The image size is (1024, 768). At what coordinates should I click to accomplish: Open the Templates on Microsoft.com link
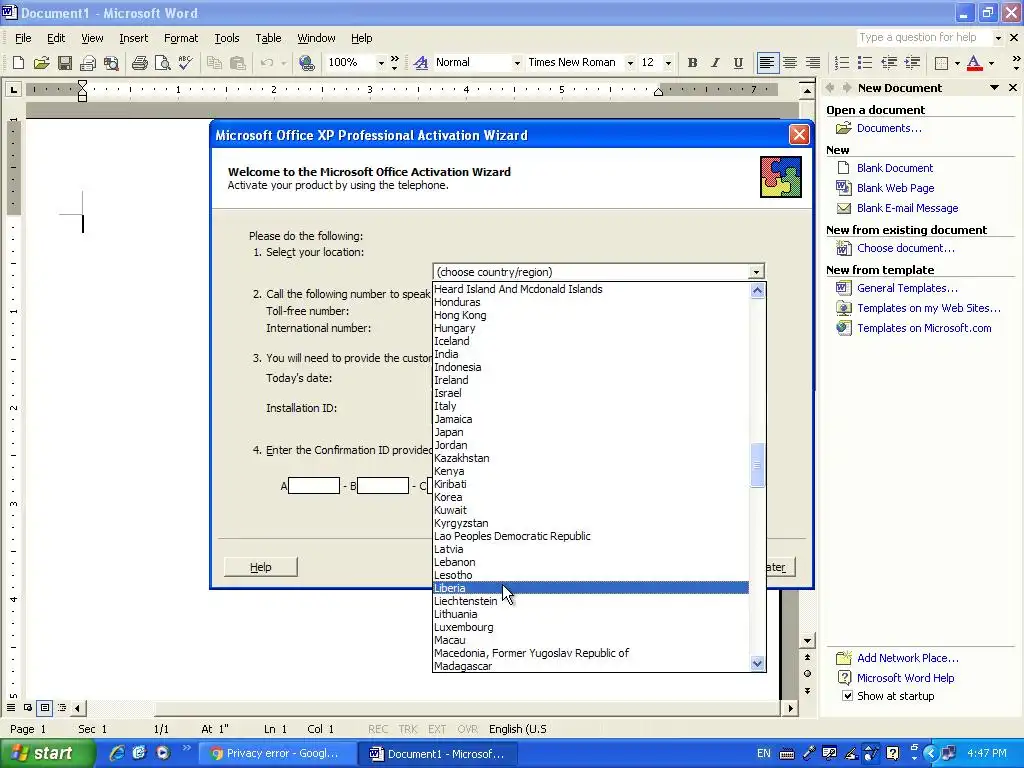coord(924,328)
